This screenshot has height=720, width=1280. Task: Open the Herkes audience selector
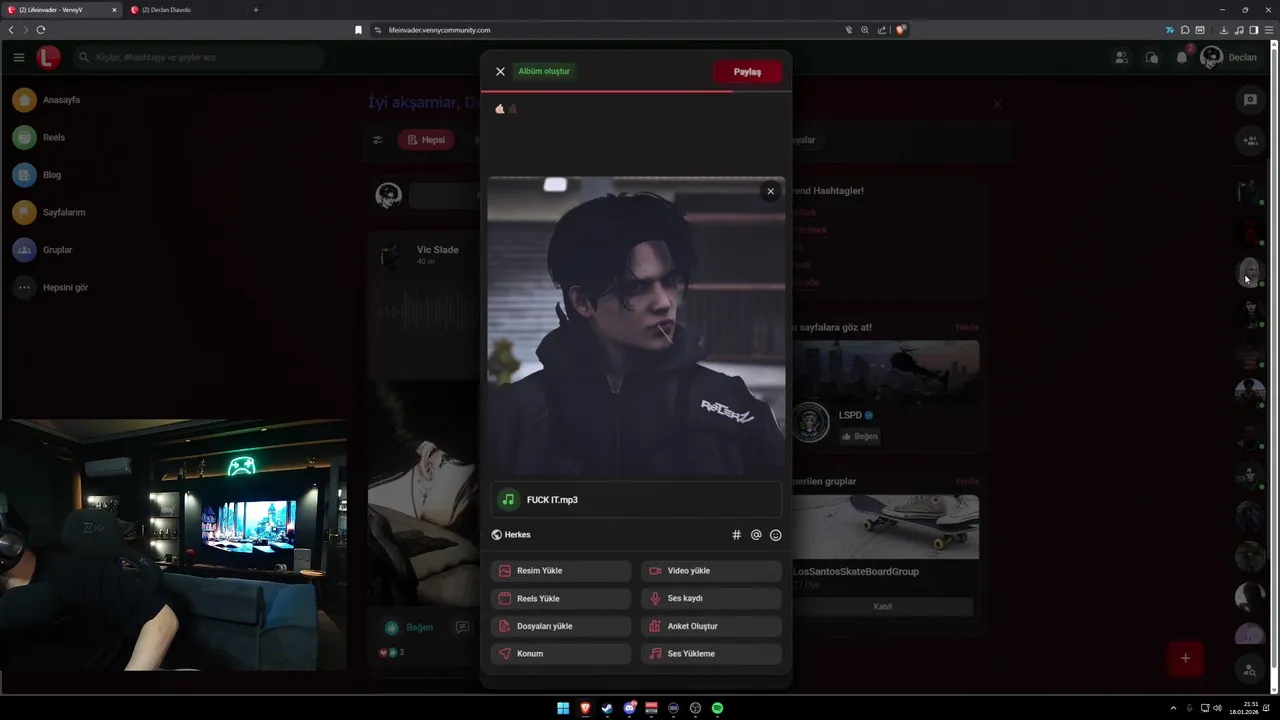(x=511, y=535)
